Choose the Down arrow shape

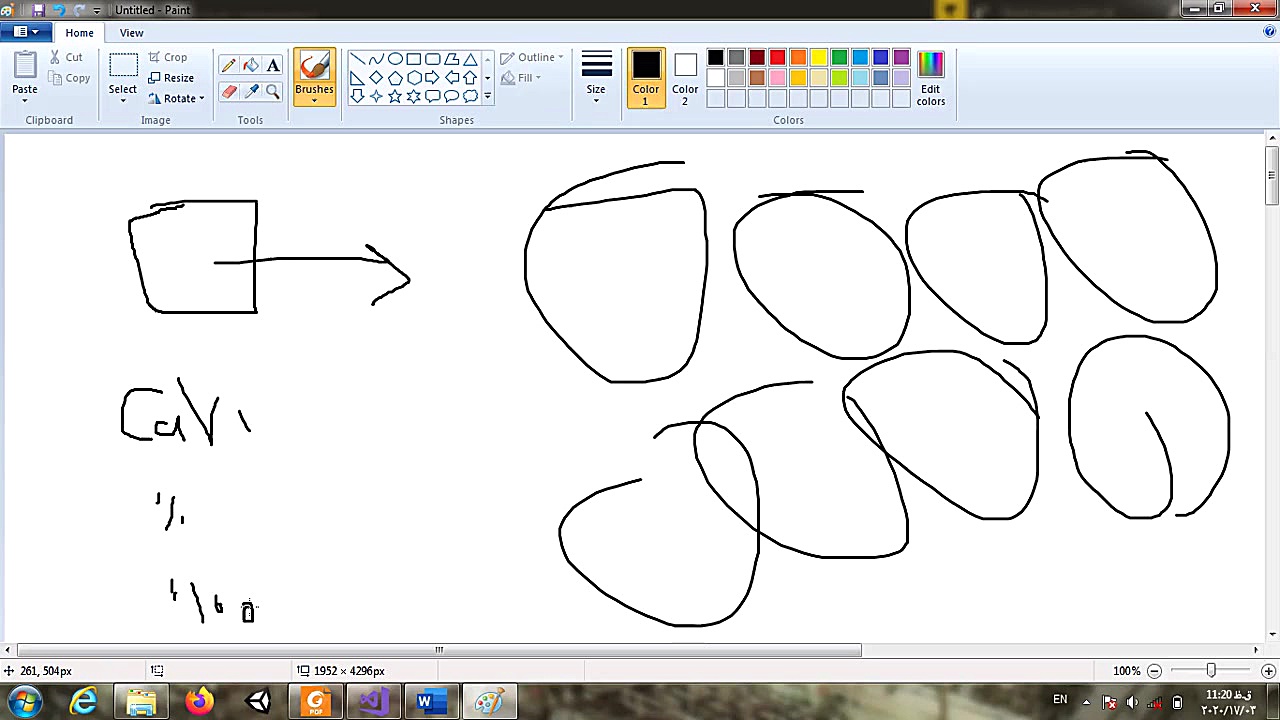coord(357,96)
